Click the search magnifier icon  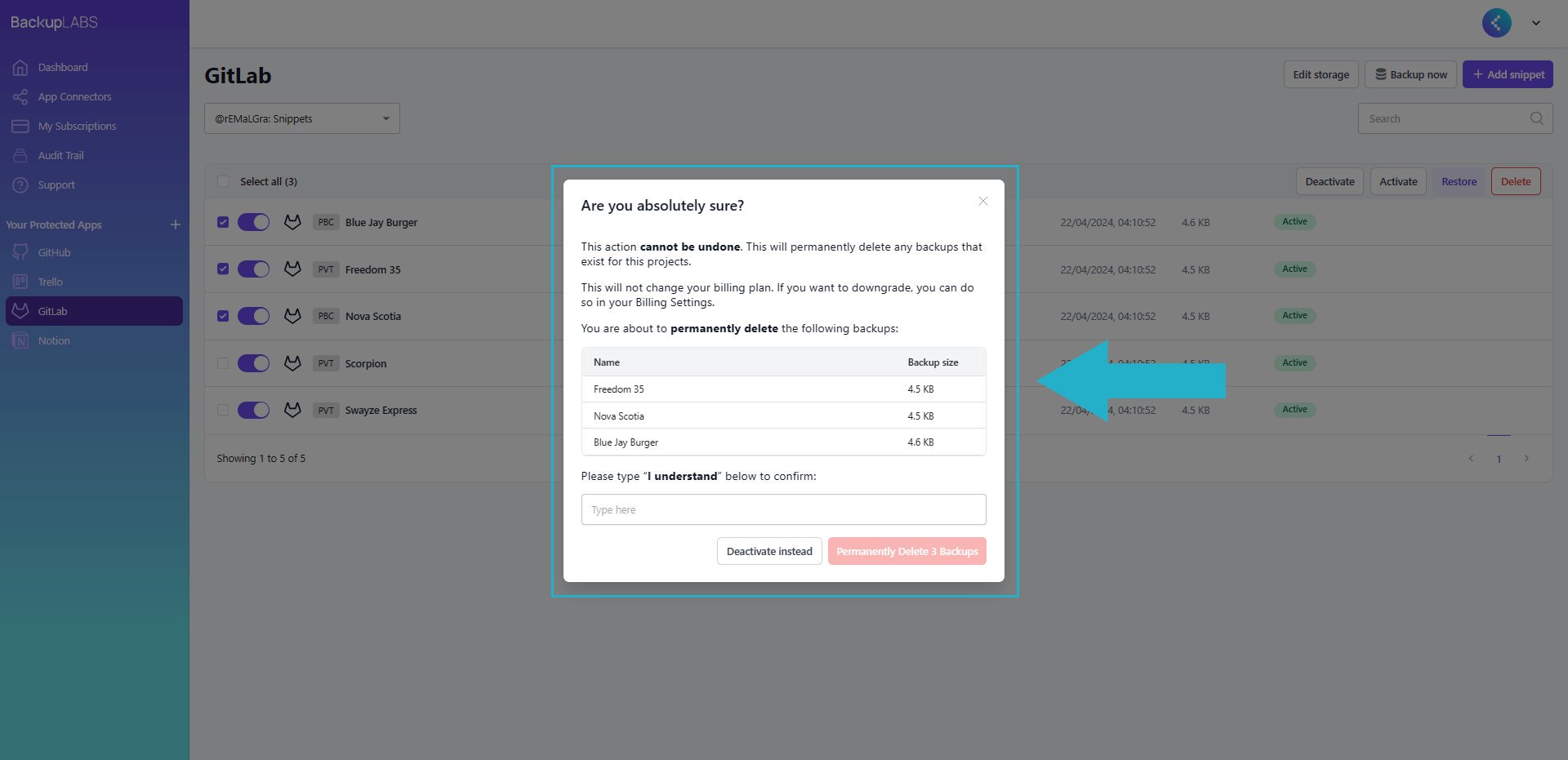[1537, 118]
